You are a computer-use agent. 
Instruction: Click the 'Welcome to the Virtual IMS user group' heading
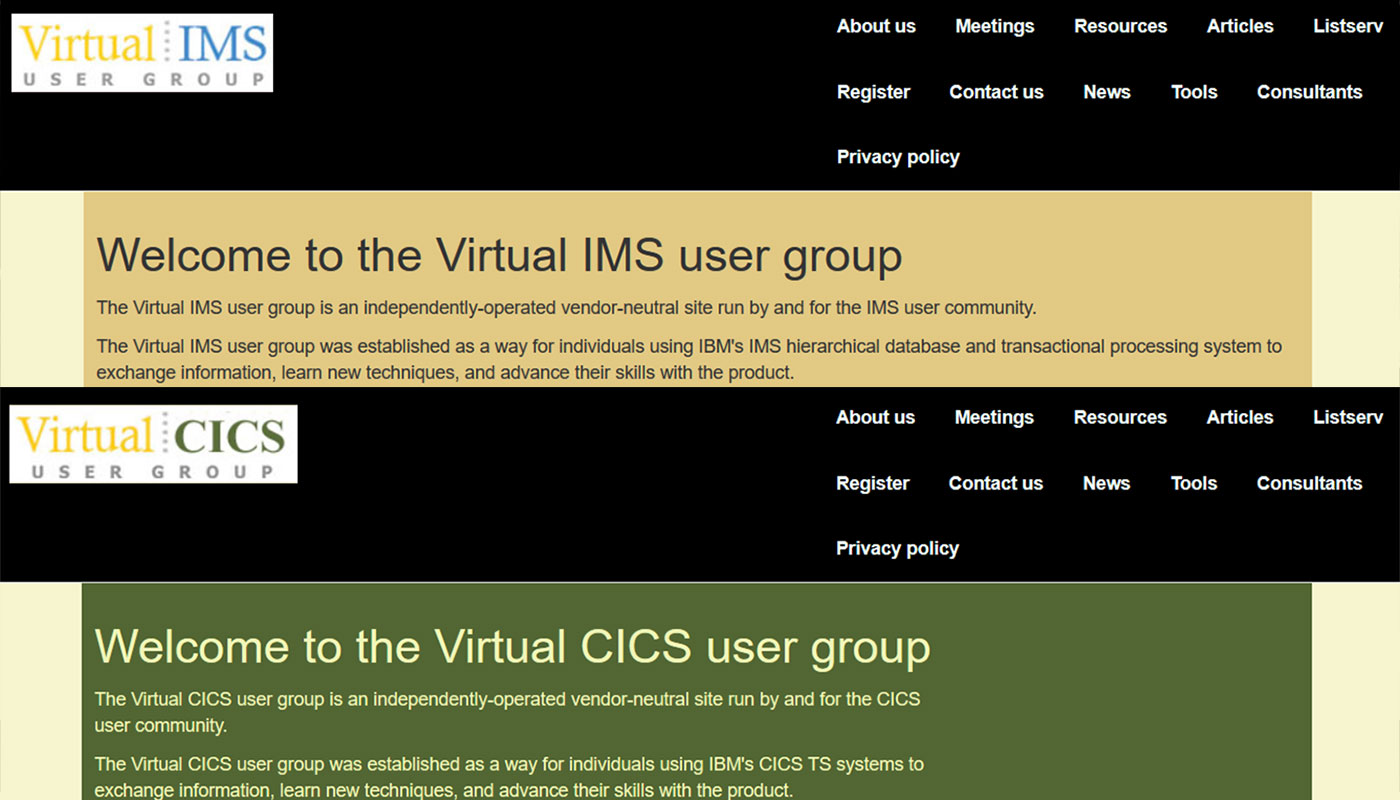[499, 256]
